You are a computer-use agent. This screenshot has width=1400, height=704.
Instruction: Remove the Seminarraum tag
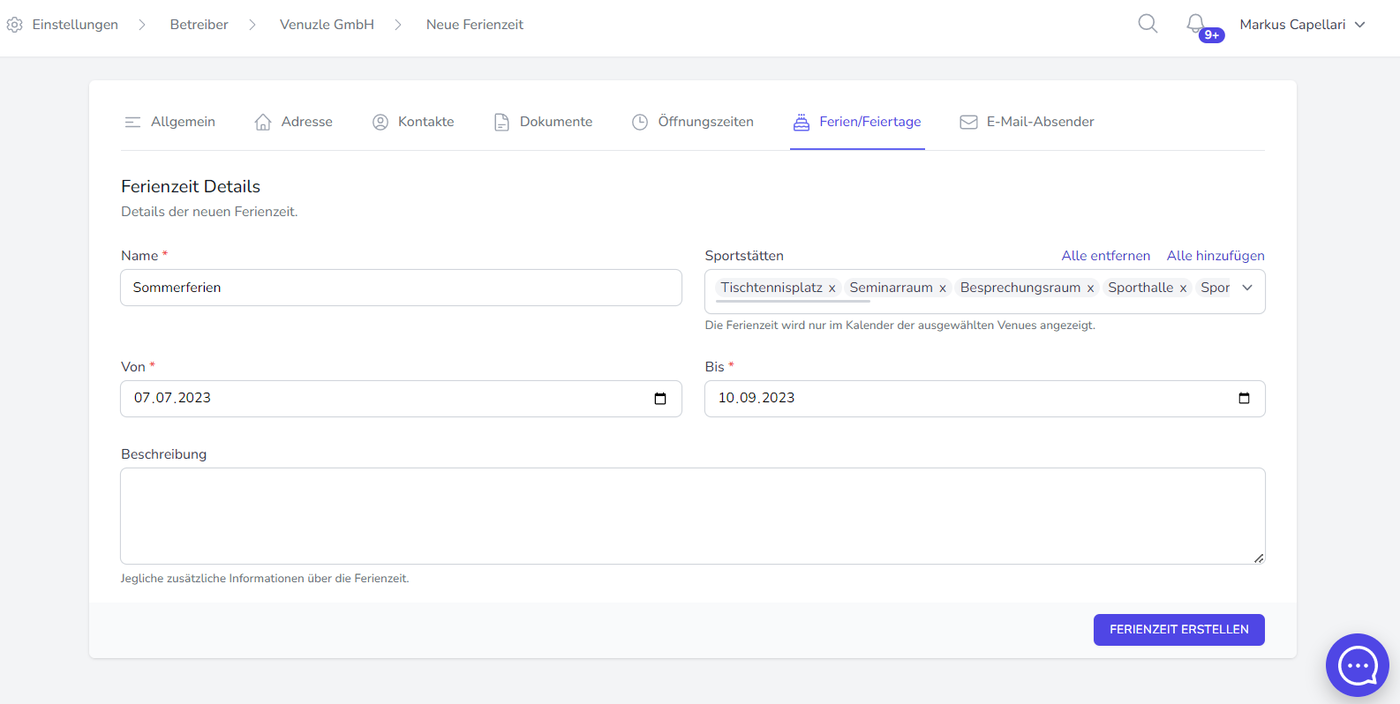coord(942,288)
